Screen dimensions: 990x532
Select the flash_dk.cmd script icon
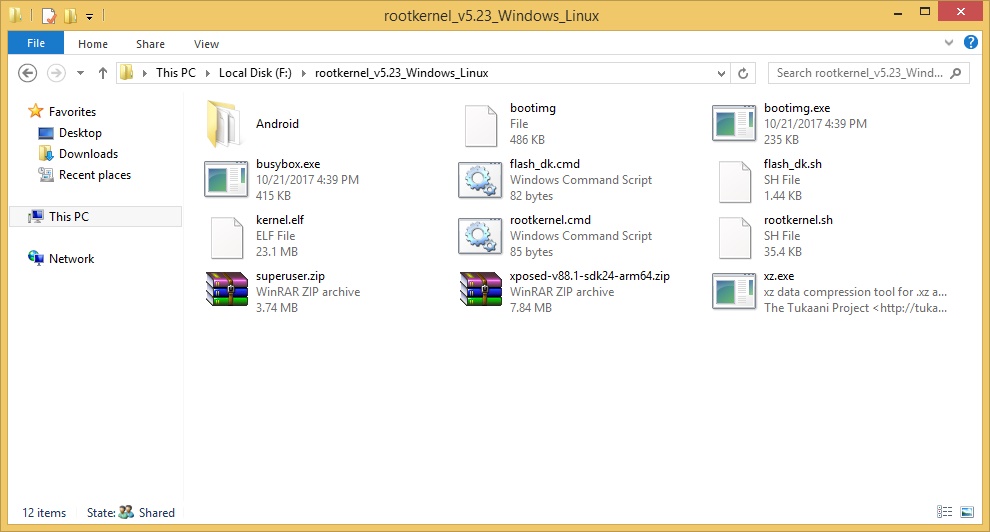[480, 180]
